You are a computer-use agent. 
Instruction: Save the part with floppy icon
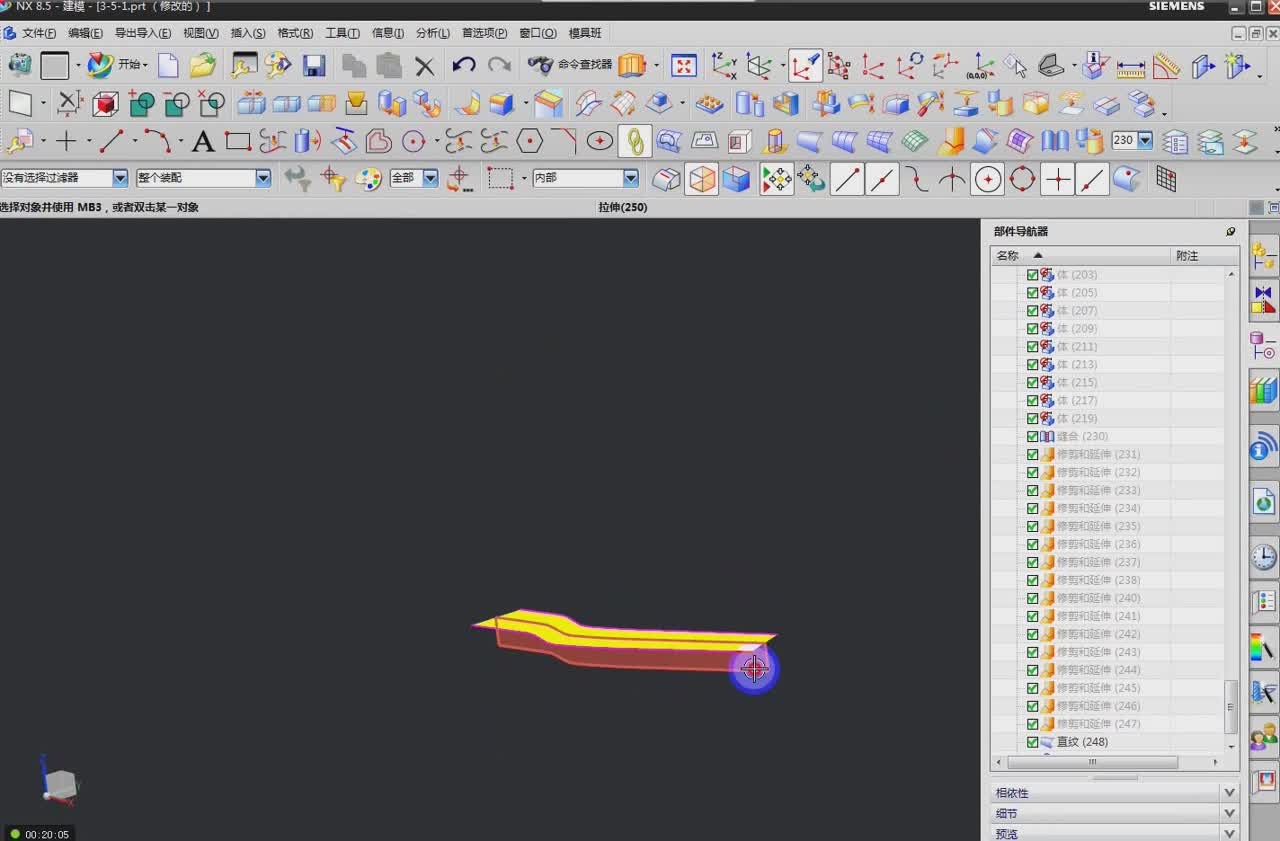click(x=314, y=66)
